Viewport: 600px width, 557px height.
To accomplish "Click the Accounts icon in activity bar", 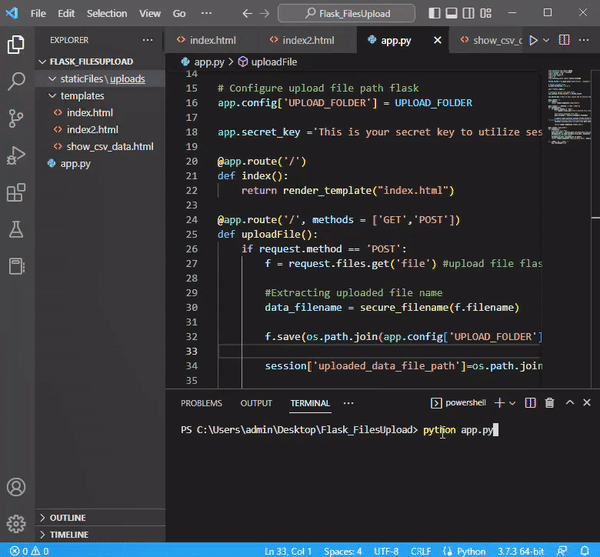I will click(16, 488).
